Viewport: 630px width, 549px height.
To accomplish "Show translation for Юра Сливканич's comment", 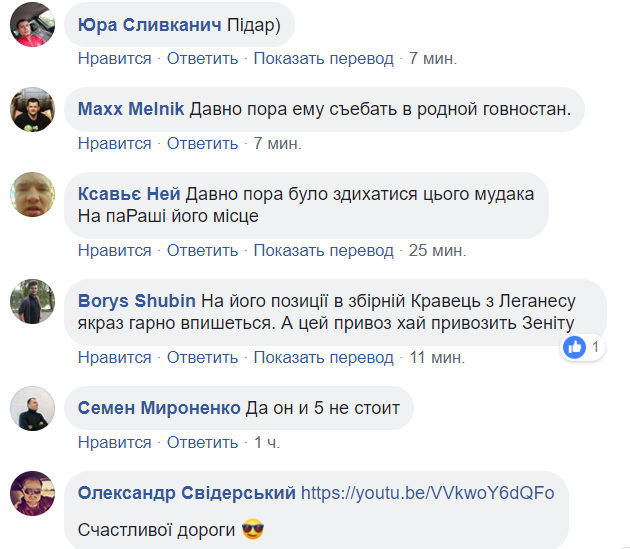I will tap(323, 58).
